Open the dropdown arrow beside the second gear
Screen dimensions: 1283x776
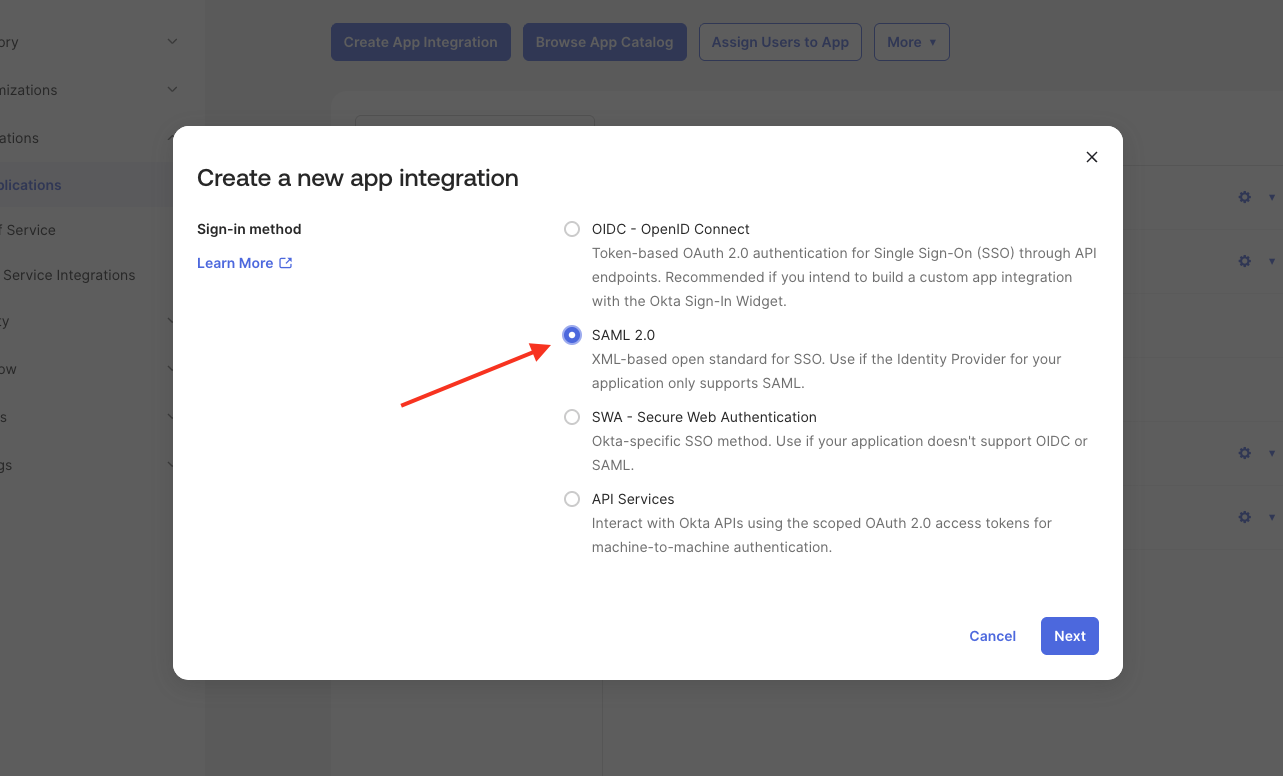pos(1272,261)
